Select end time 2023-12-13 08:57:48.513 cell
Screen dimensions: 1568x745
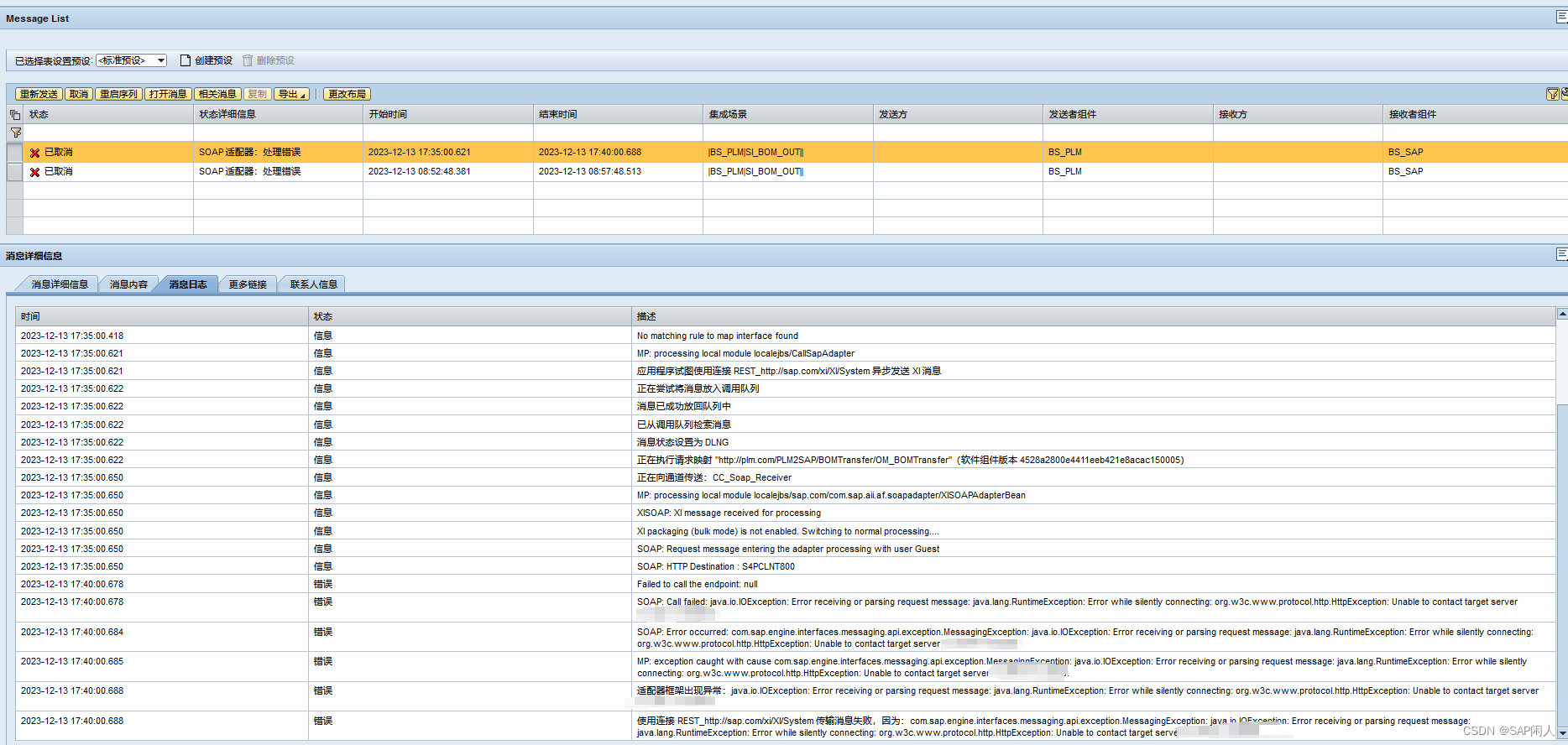[618, 171]
